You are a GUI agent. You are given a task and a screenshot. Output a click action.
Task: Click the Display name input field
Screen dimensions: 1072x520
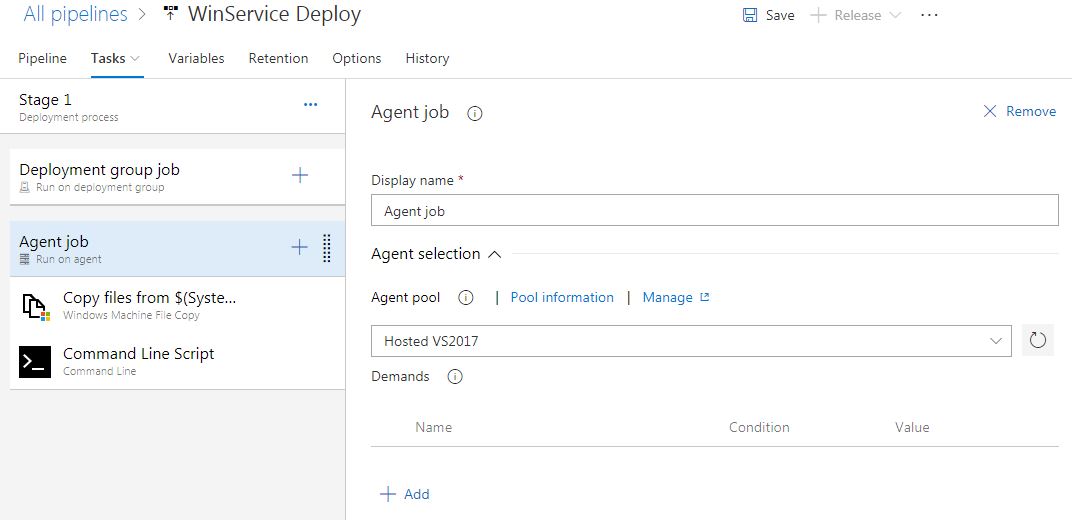[714, 211]
